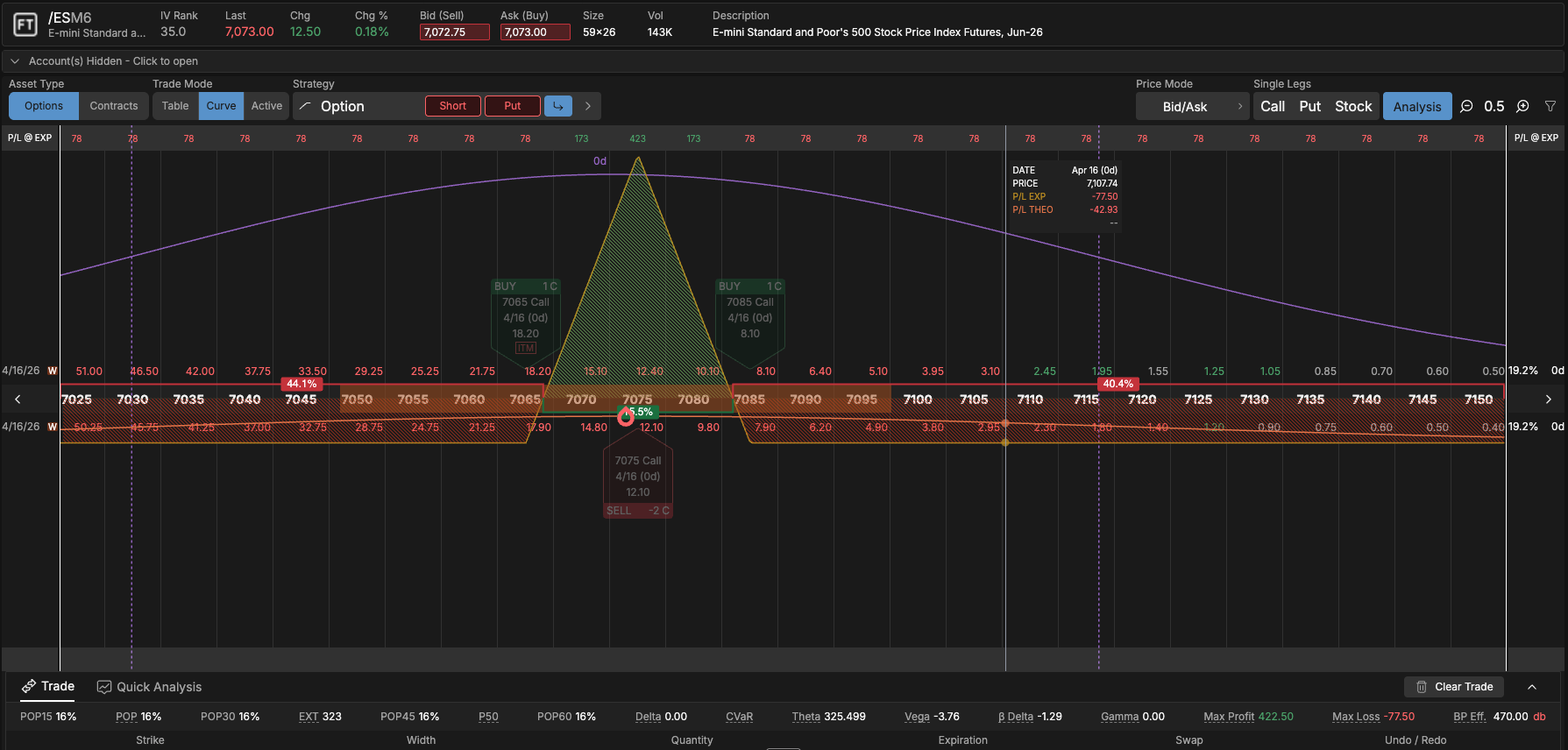Click the Trade tab link icon
Viewport: 1568px width, 750px height.
pyautogui.click(x=29, y=686)
